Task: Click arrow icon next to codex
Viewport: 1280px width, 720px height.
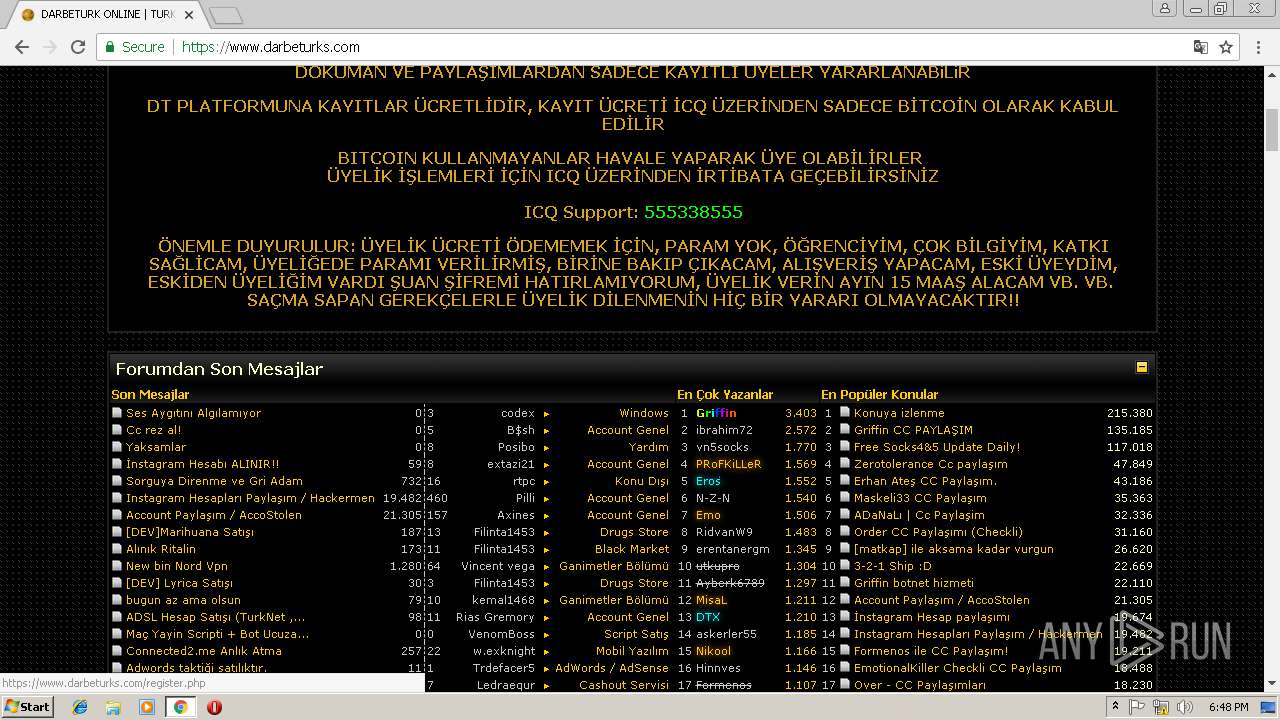Action: 546,414
